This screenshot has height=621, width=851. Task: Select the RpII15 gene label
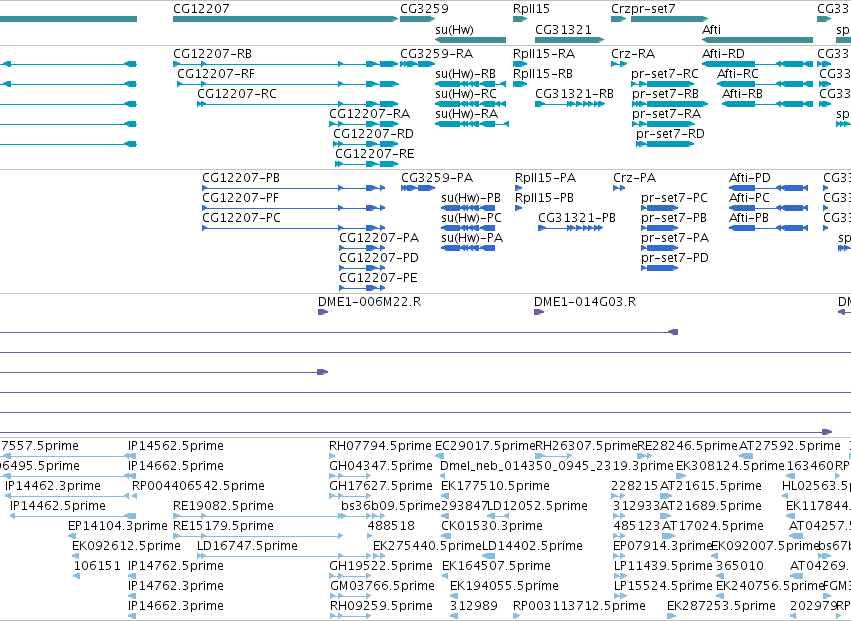pyautogui.click(x=531, y=9)
